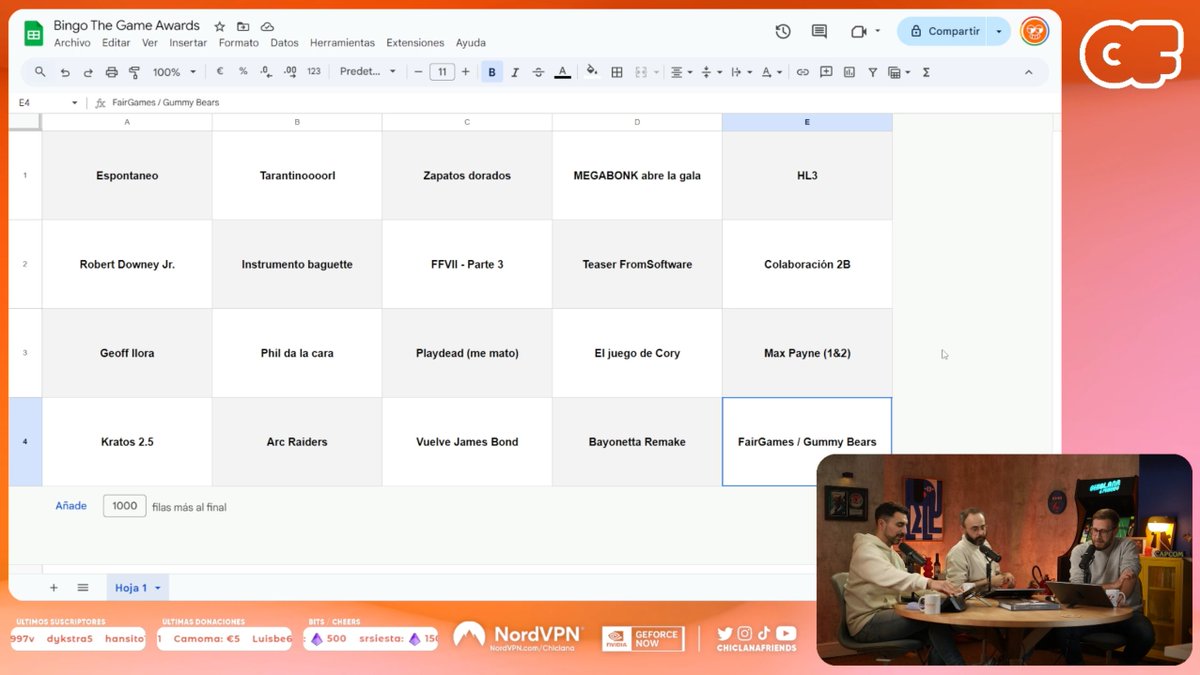Open the Google account avatar
The image size is (1200, 675).
point(1034,31)
